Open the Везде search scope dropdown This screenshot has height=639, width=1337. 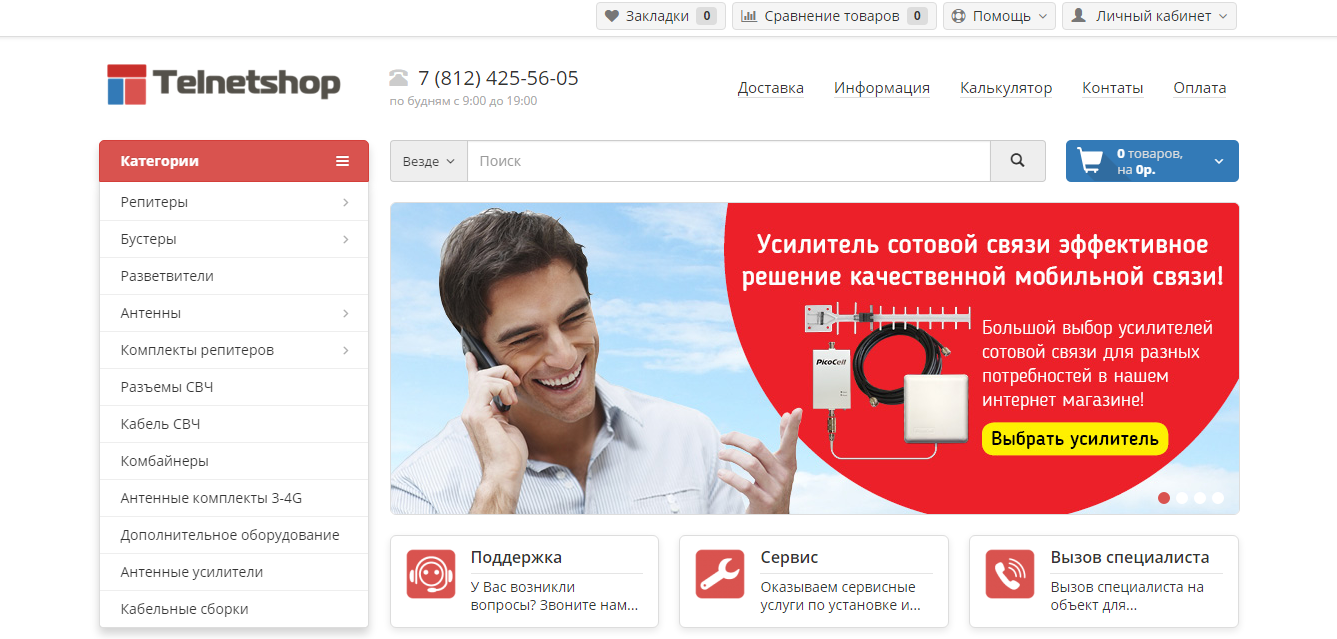[428, 160]
